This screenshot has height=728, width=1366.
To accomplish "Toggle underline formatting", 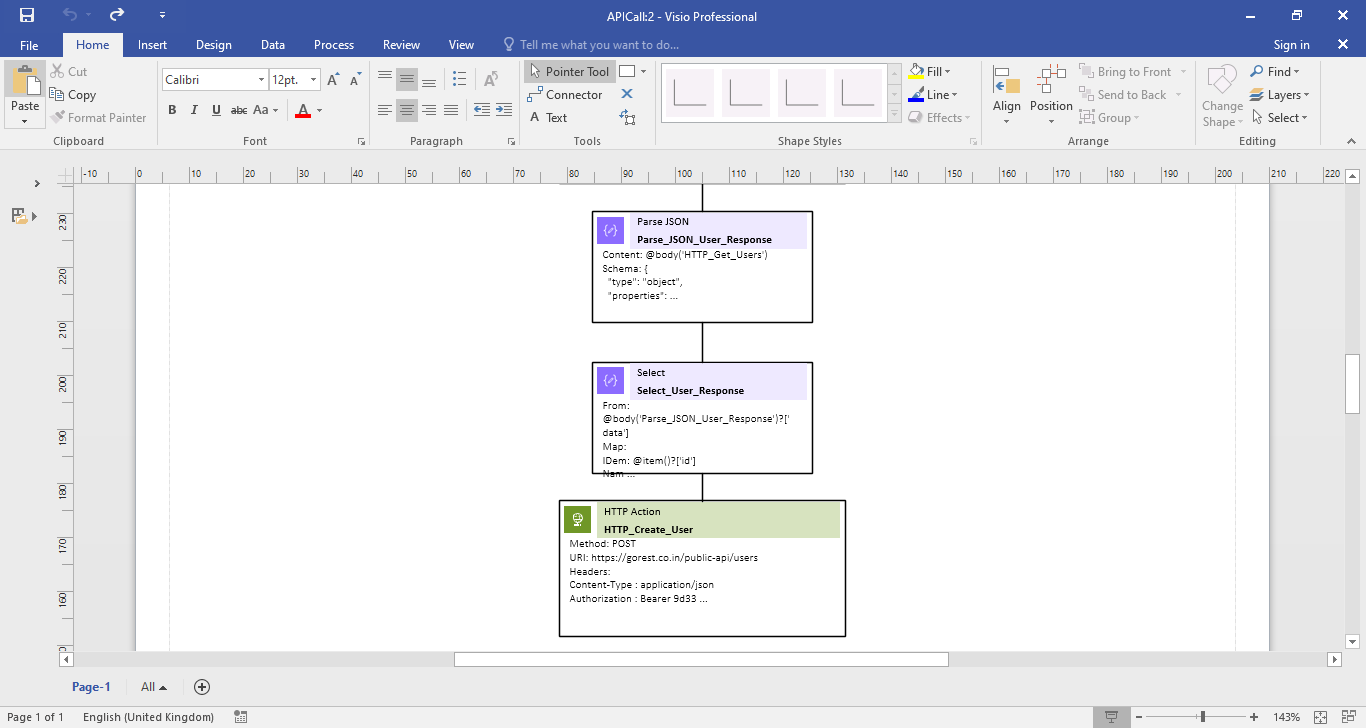I will coord(215,110).
